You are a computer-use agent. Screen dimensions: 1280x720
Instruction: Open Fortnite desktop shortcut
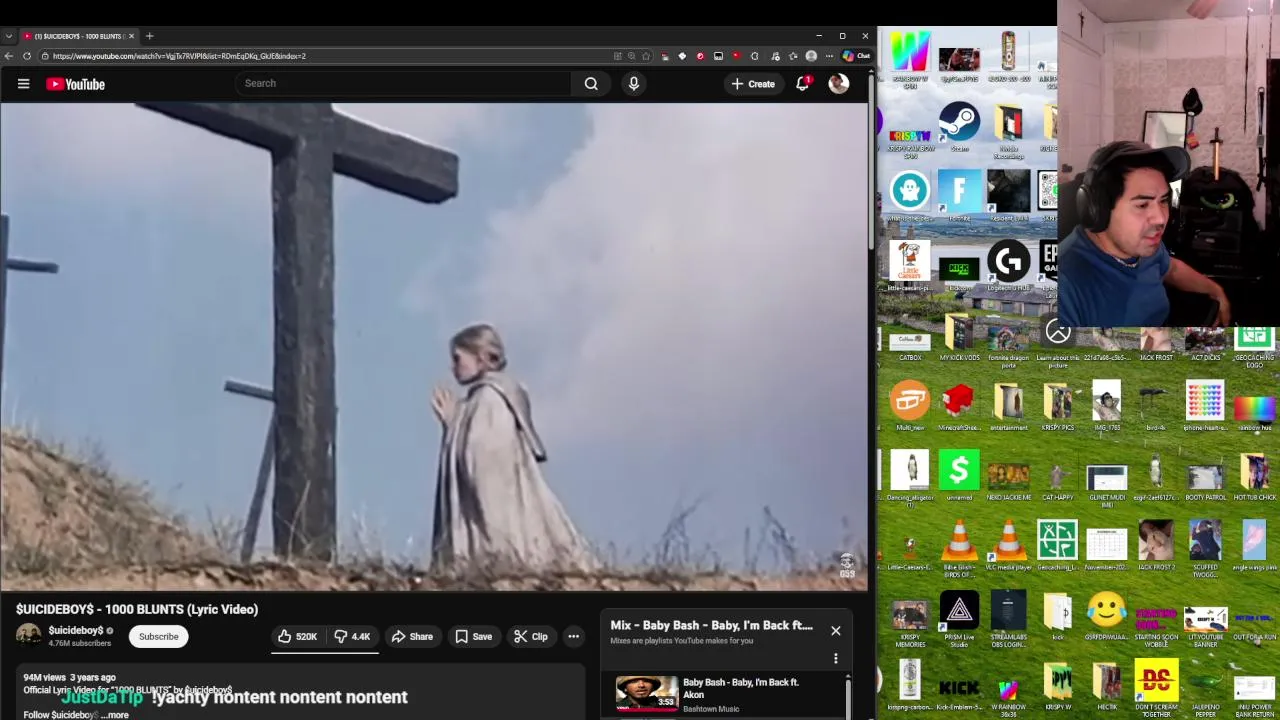coord(959,196)
